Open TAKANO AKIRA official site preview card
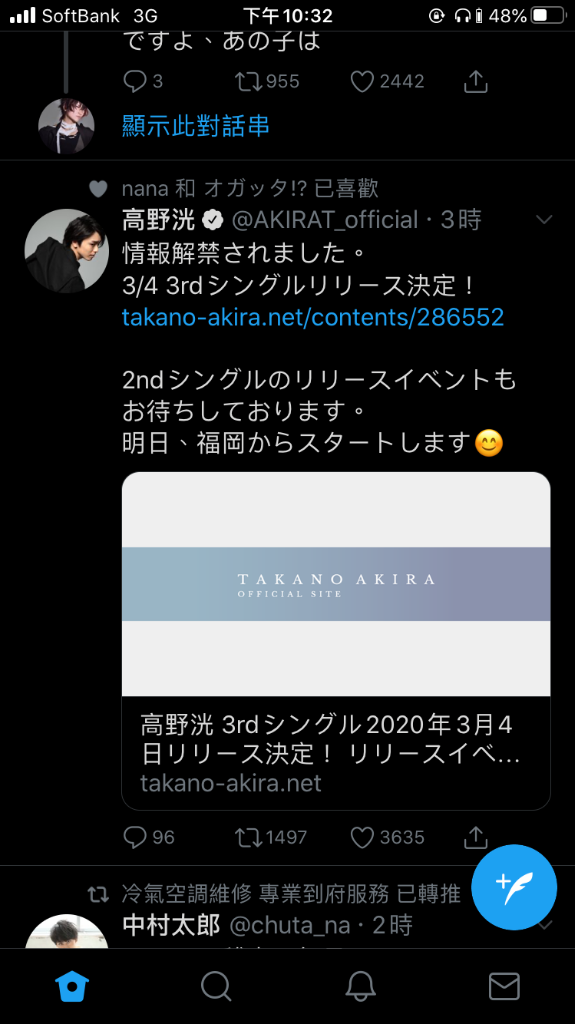 click(336, 641)
